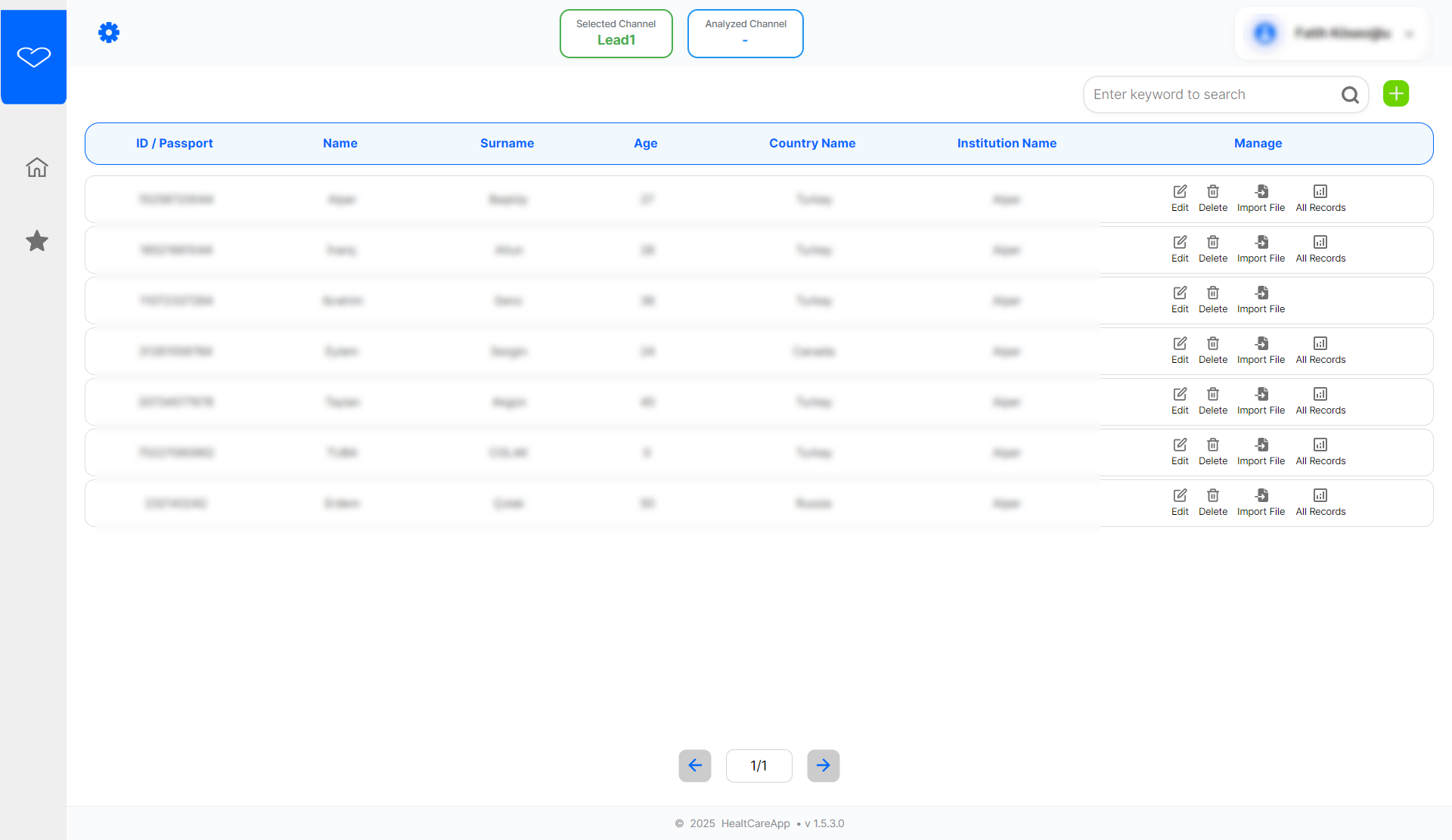Go to the next page arrow
The image size is (1452, 840).
point(823,765)
